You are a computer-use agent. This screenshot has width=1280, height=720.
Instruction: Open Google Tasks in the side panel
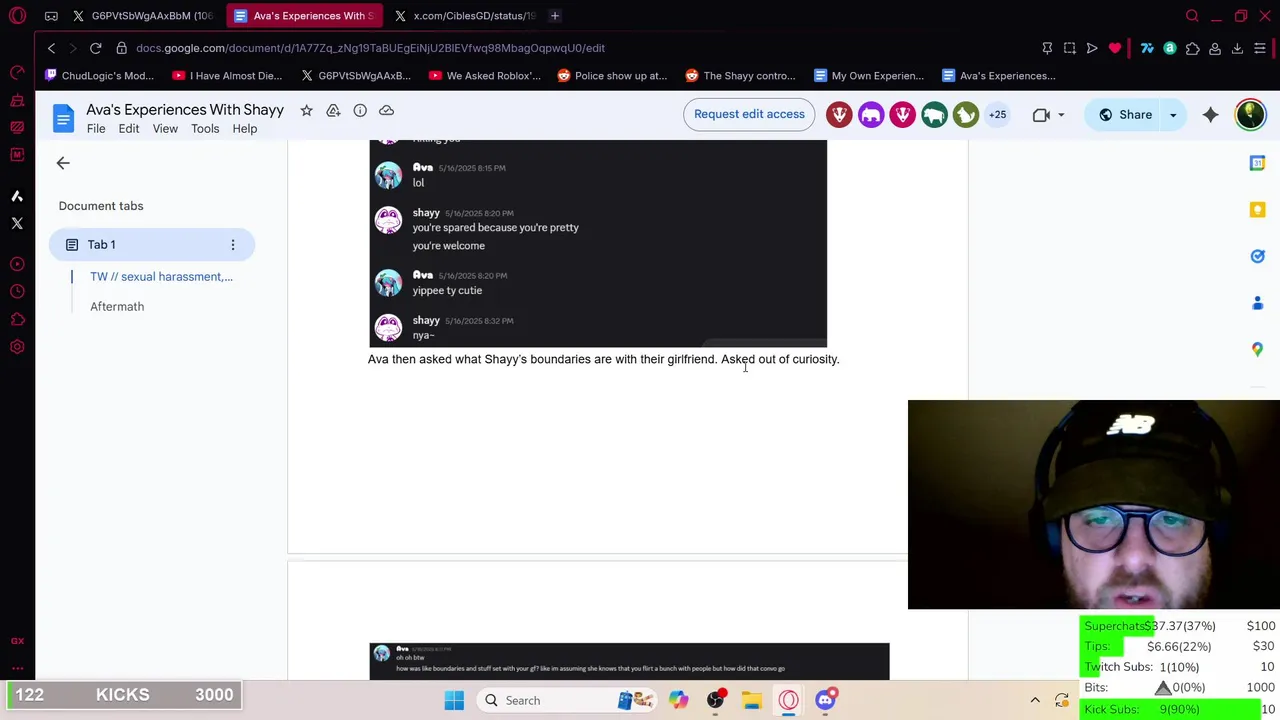pos(1257,256)
